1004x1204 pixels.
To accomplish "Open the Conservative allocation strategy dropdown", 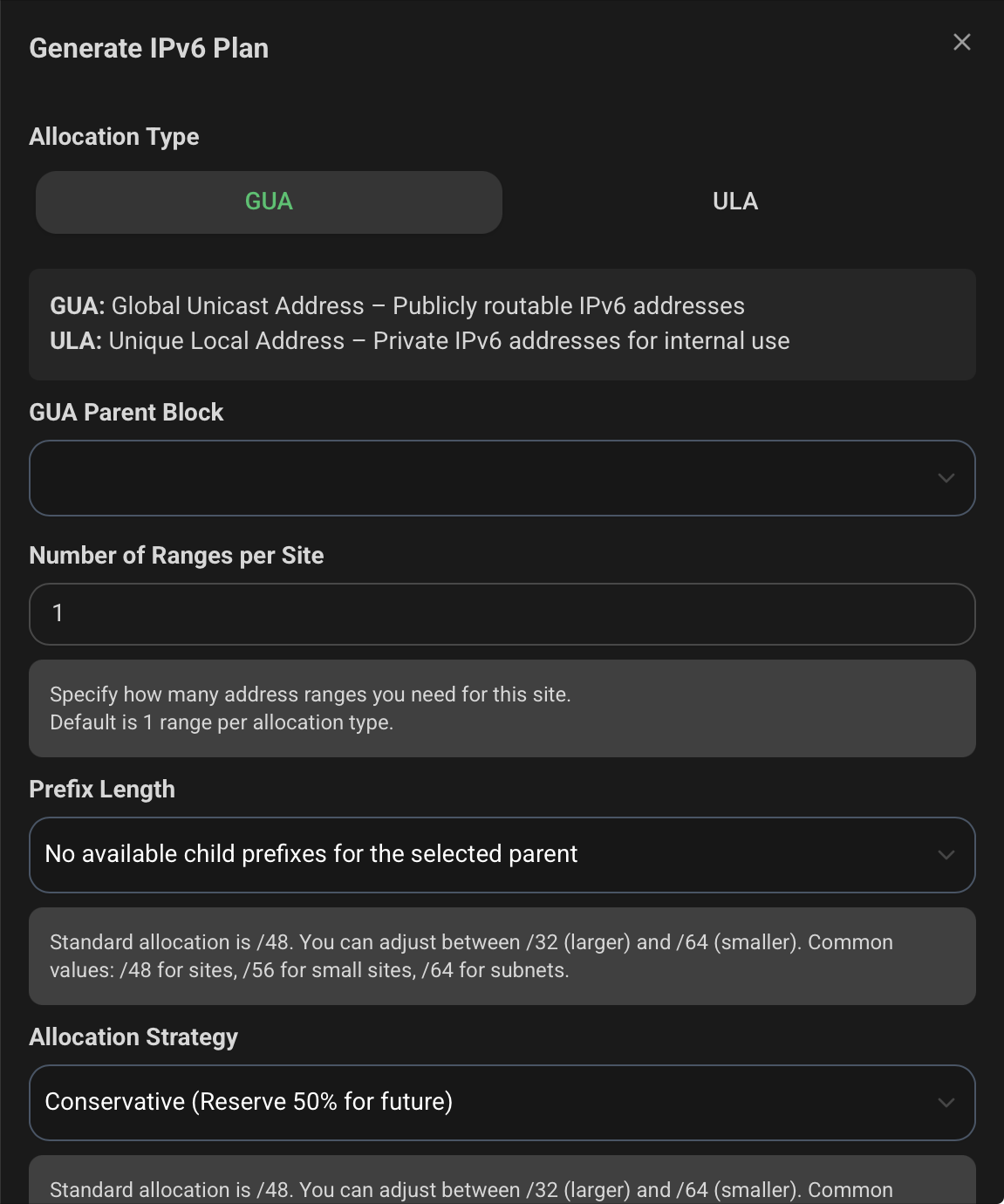I will 502,1103.
